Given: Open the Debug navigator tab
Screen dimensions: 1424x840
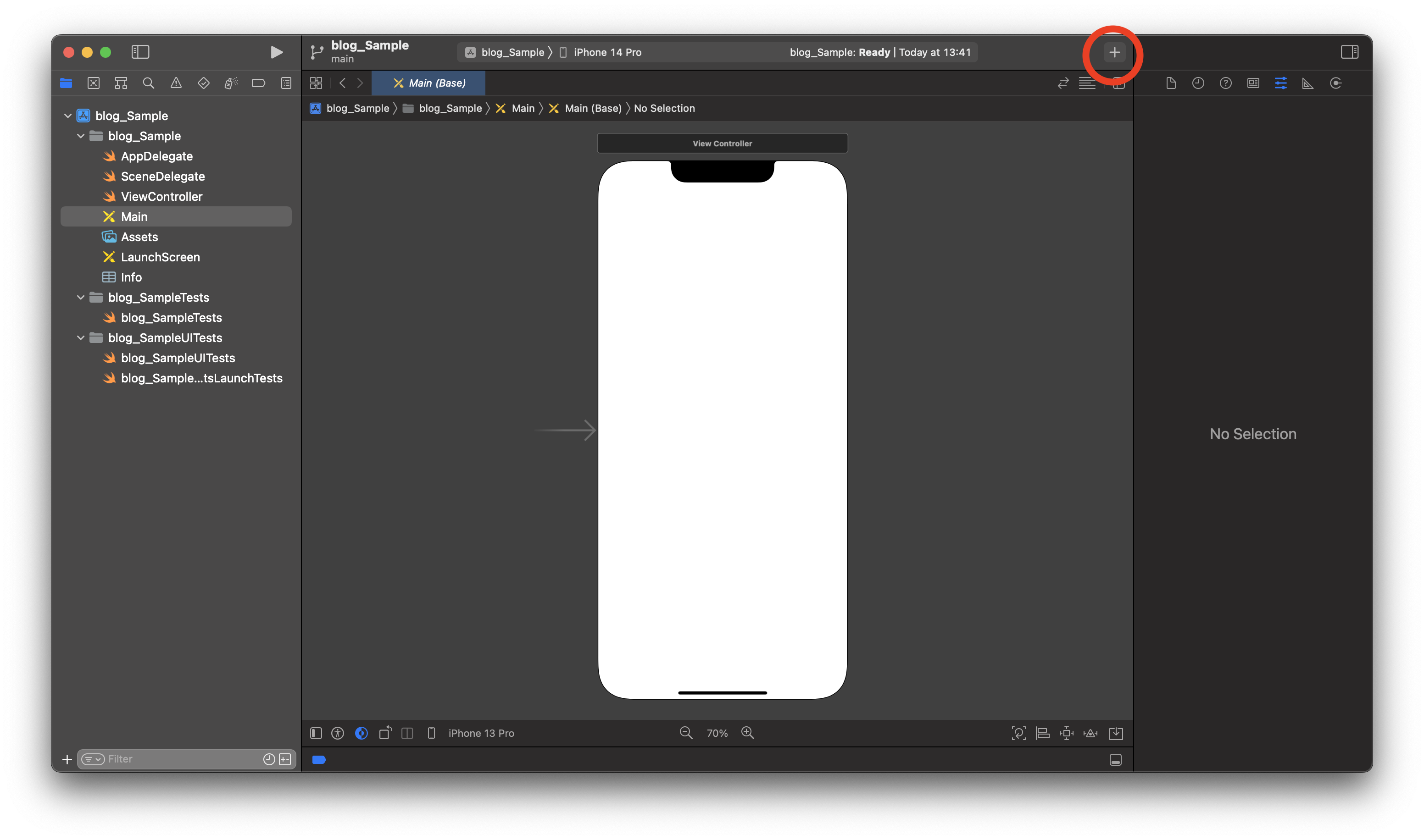Looking at the screenshot, I should (x=231, y=83).
